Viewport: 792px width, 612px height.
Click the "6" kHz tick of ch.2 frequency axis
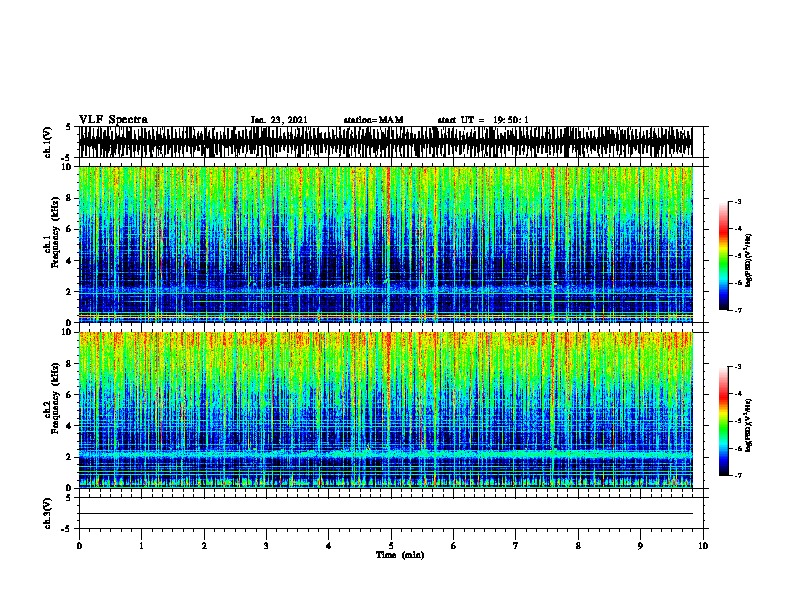point(69,395)
